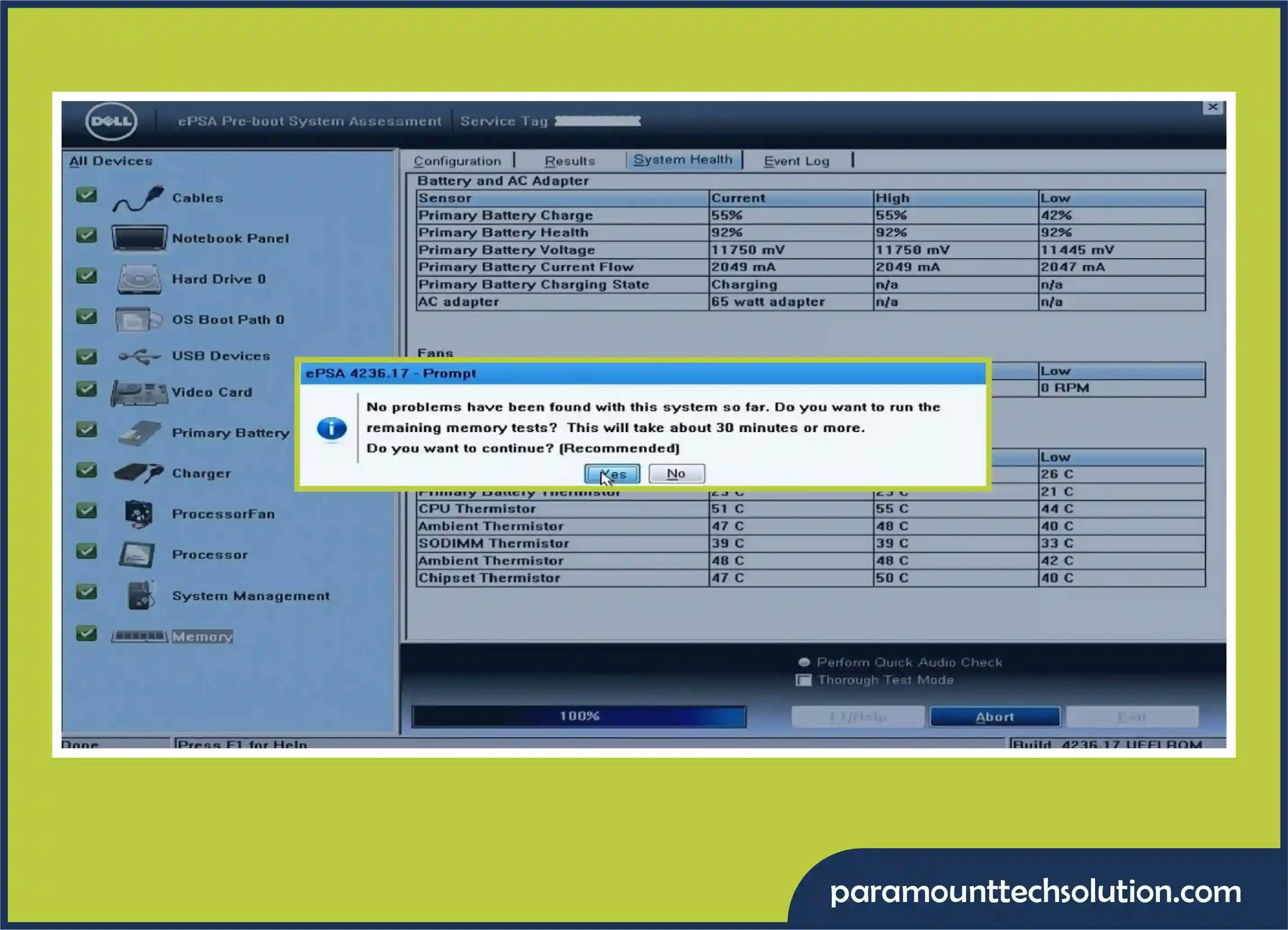Toggle the Charger checkbox

86,470
